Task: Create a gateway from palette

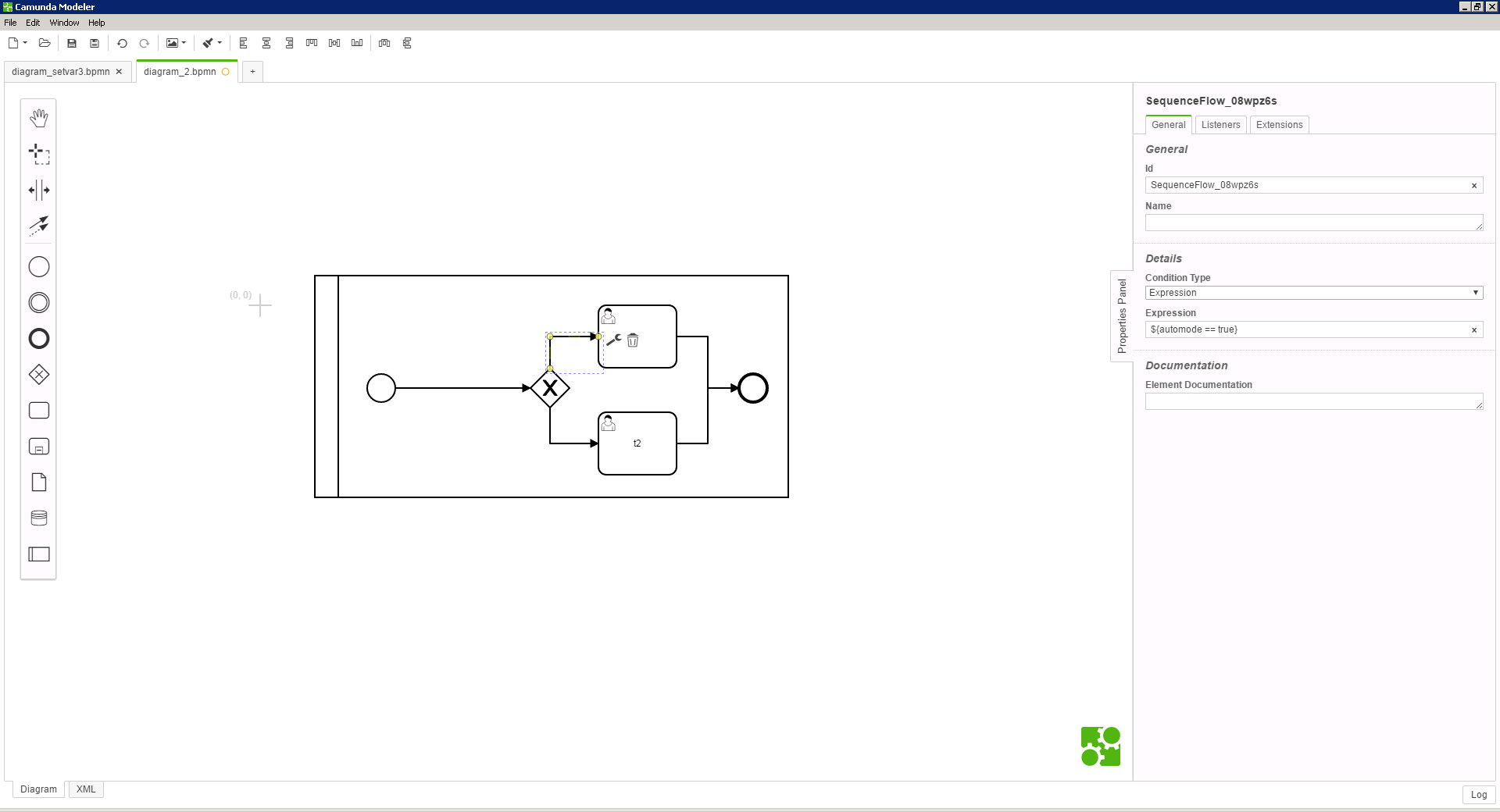Action: tap(39, 375)
